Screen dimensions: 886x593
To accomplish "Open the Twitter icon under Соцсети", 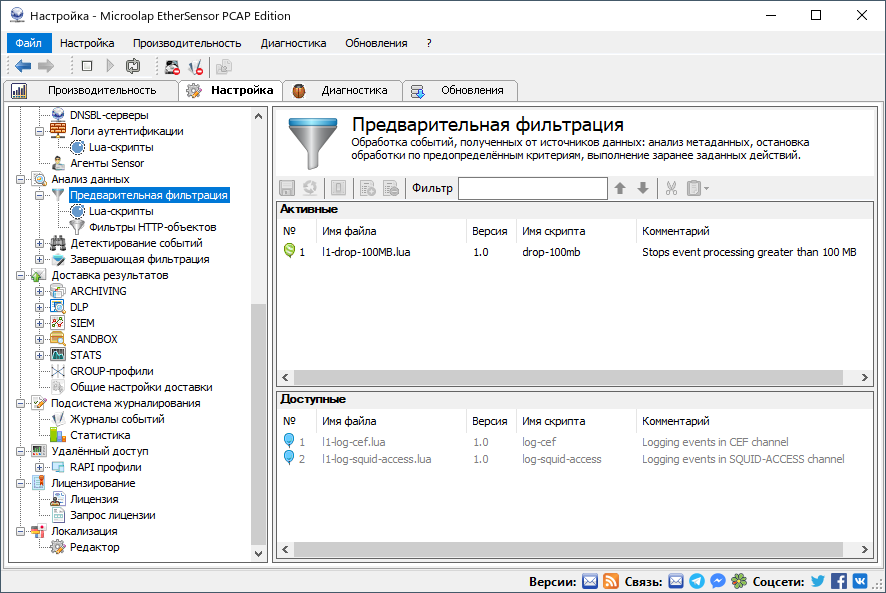I will point(817,580).
